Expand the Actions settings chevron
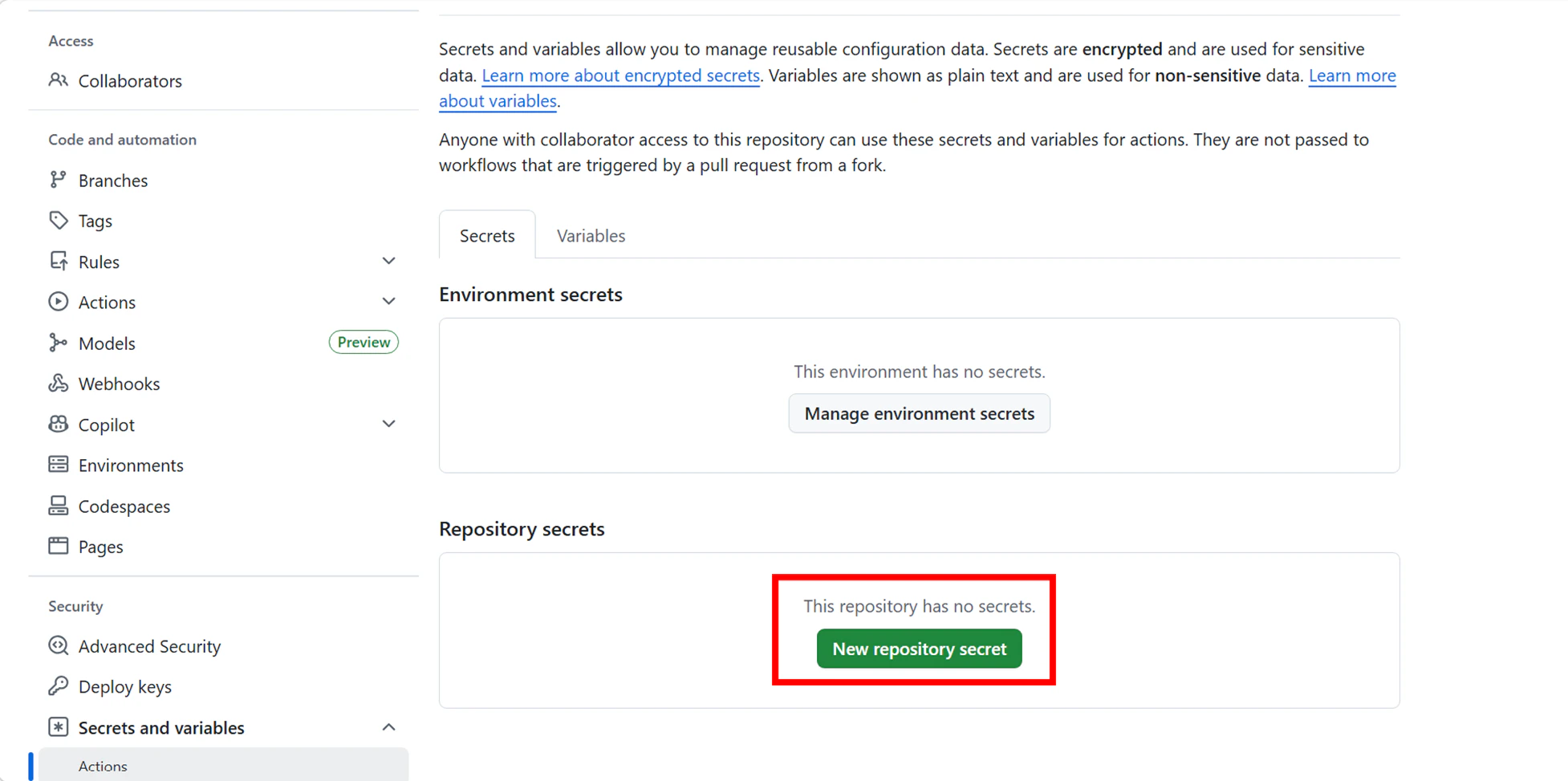Viewport: 1568px width, 781px height. (x=388, y=302)
